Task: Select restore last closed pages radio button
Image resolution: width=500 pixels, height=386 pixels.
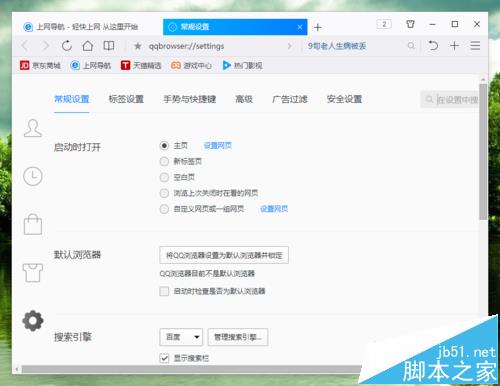Action: coord(164,193)
